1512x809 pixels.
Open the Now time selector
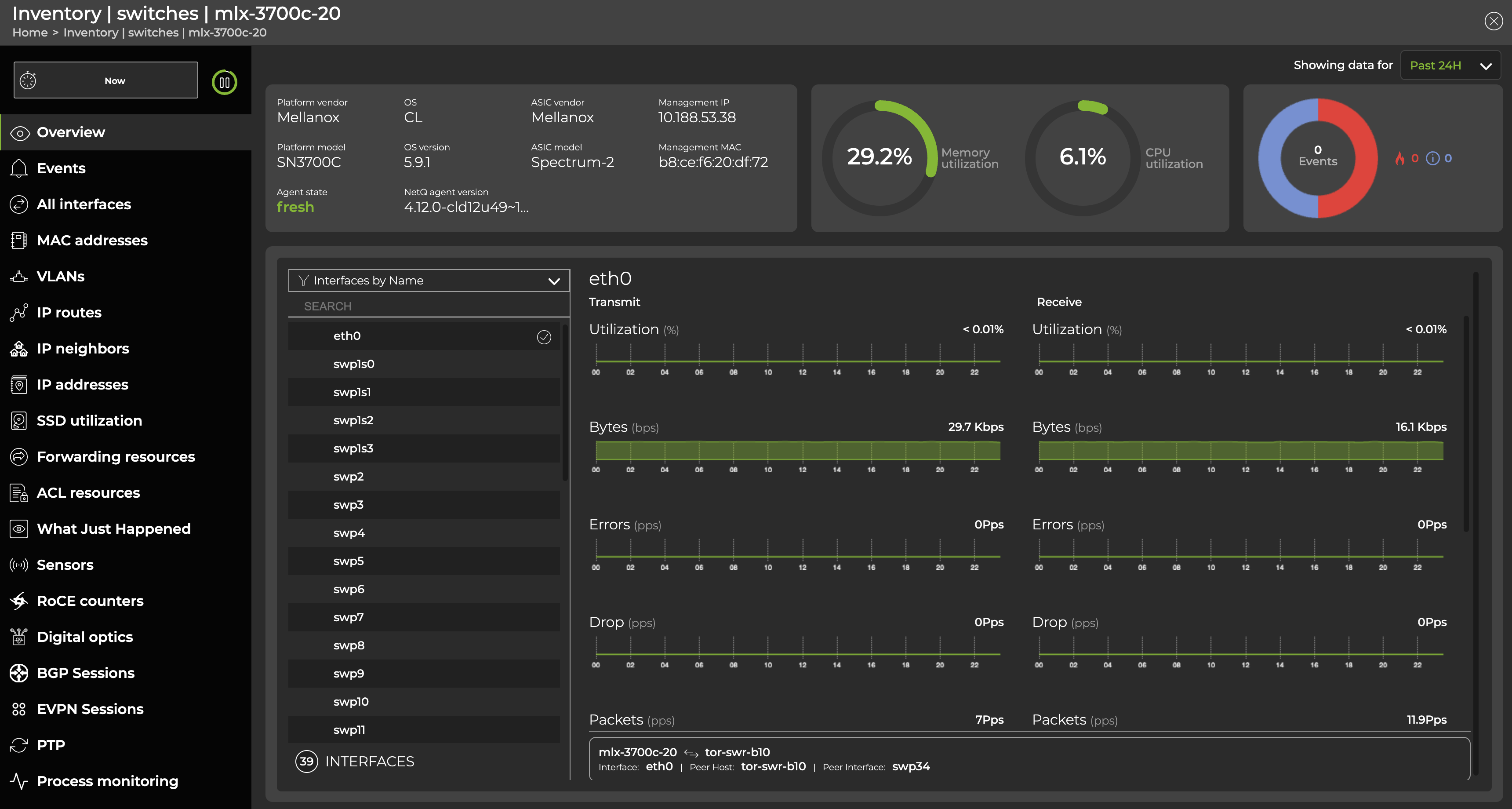point(106,80)
